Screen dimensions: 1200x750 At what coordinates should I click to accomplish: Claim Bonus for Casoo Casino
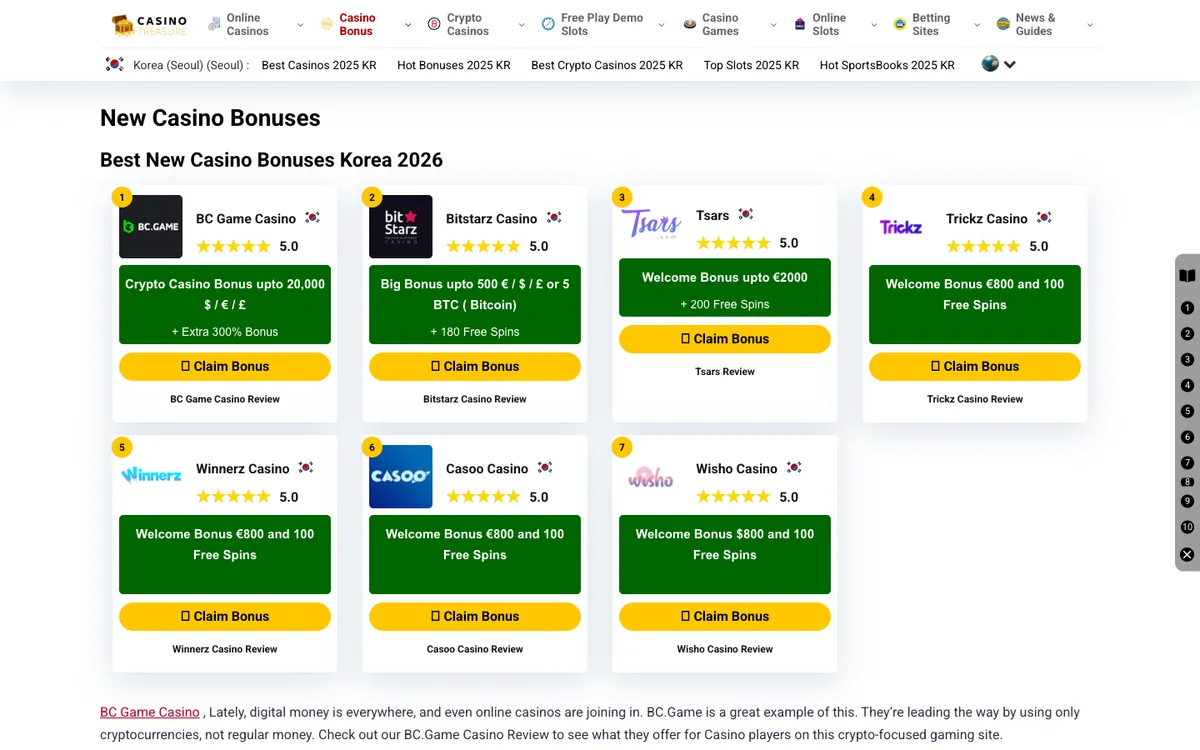click(475, 616)
